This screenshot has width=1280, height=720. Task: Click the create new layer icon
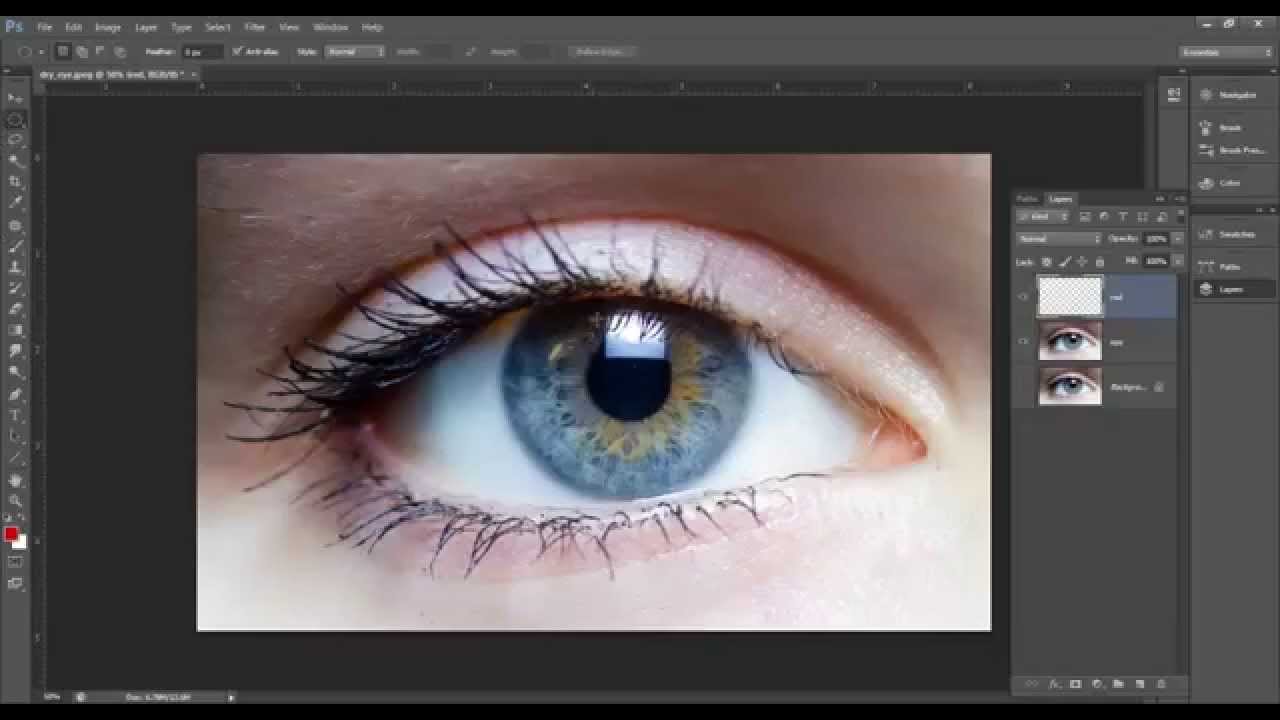click(1139, 684)
